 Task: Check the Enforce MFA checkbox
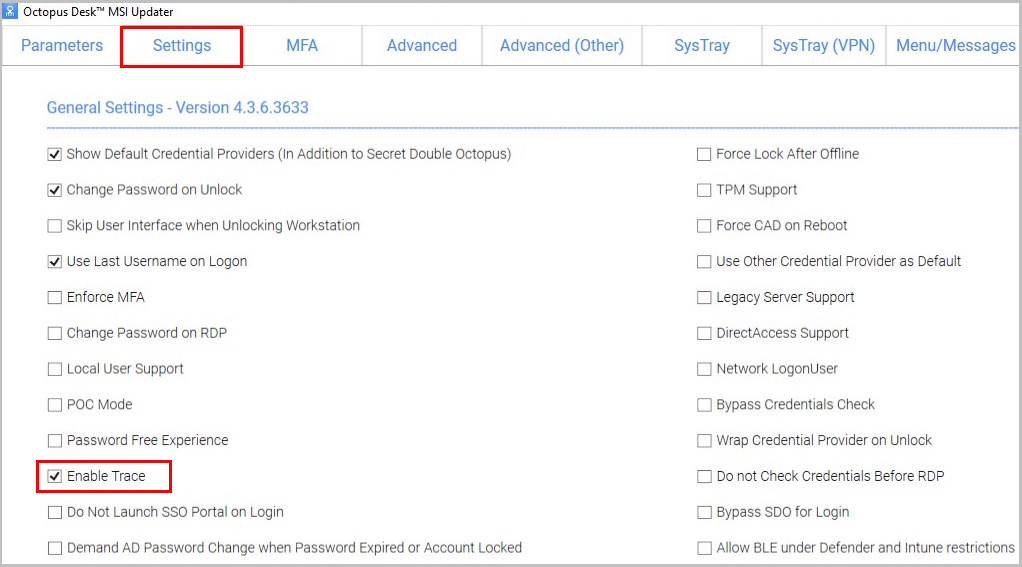coord(55,298)
